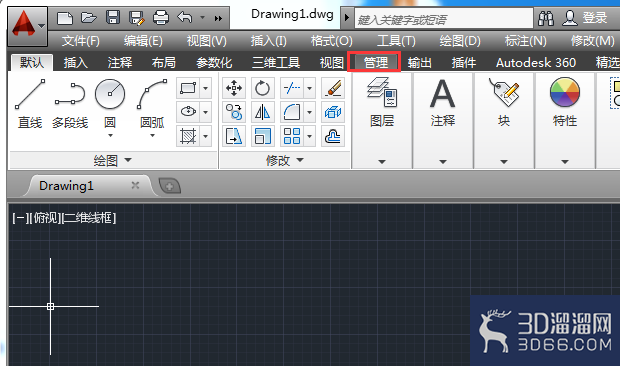Image resolution: width=620 pixels, height=366 pixels.
Task: Select the Copy tool icon
Action: pyautogui.click(x=234, y=112)
